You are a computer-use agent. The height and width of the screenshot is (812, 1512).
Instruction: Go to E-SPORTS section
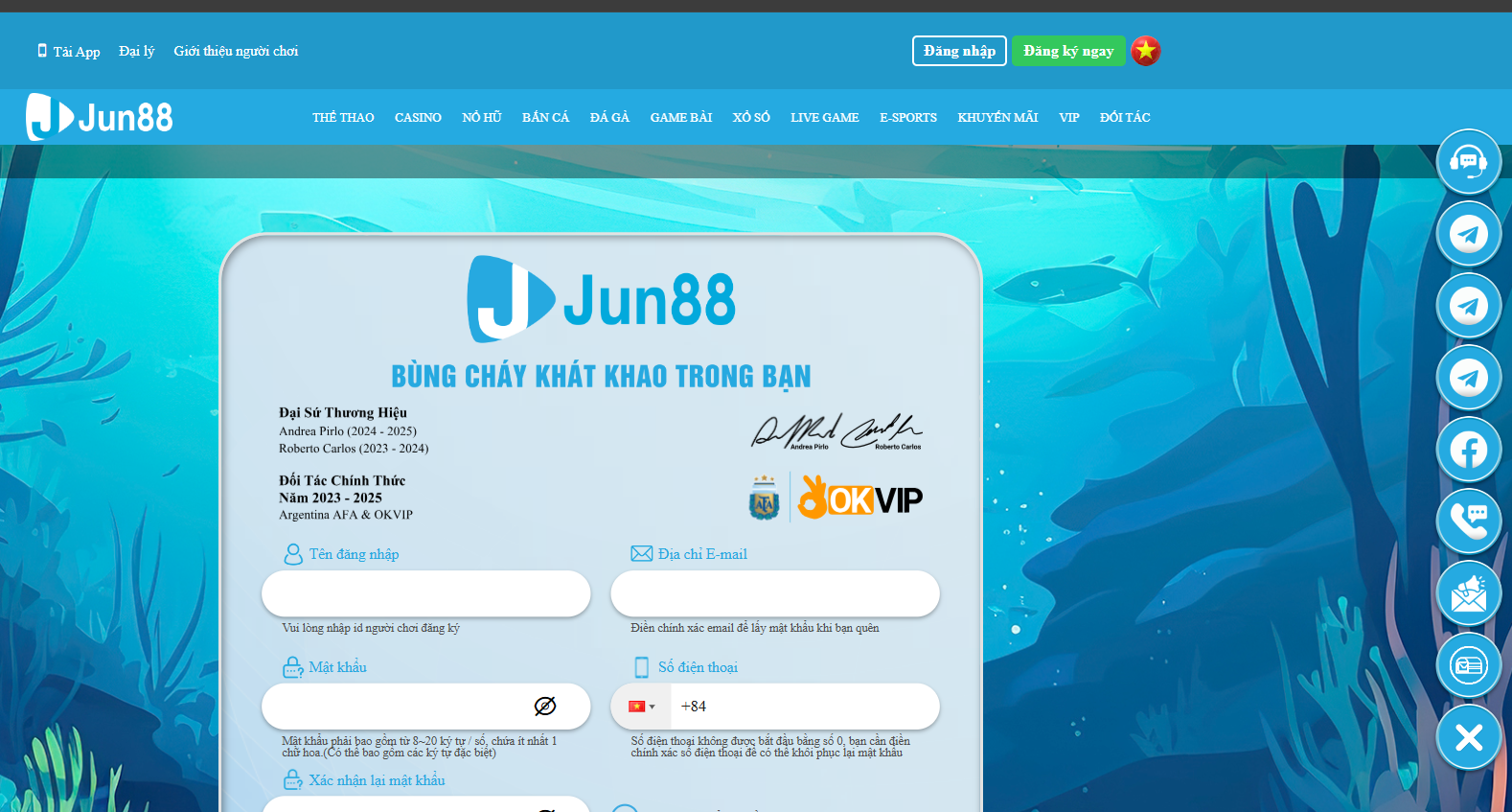908,117
